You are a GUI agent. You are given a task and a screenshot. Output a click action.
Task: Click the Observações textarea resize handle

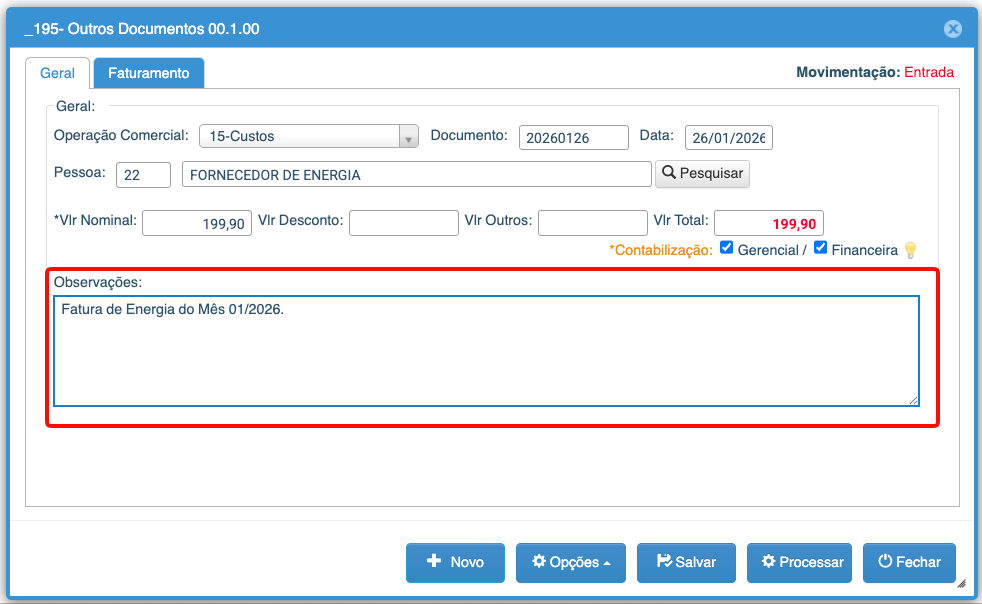click(x=913, y=400)
